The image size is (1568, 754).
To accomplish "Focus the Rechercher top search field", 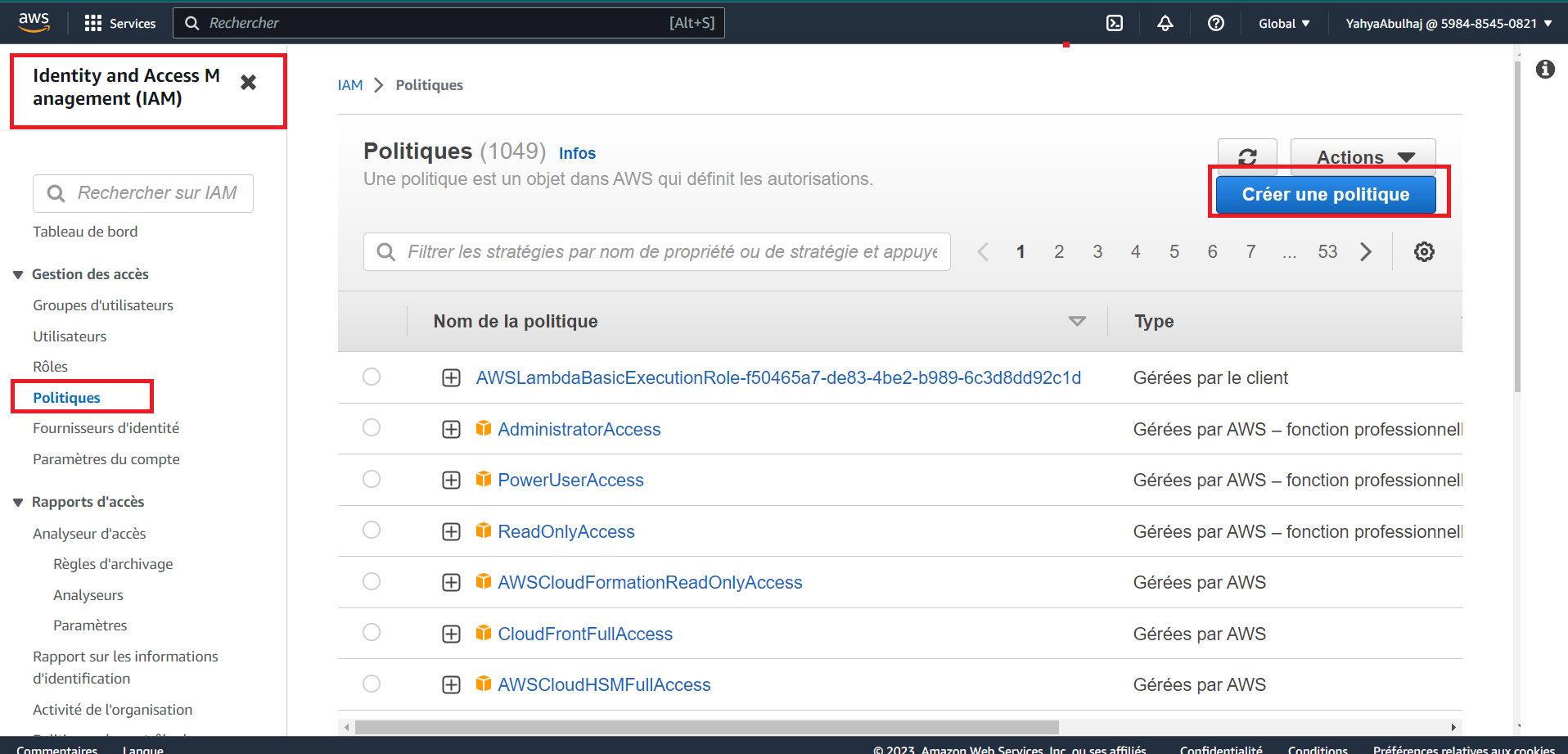I will 448,23.
